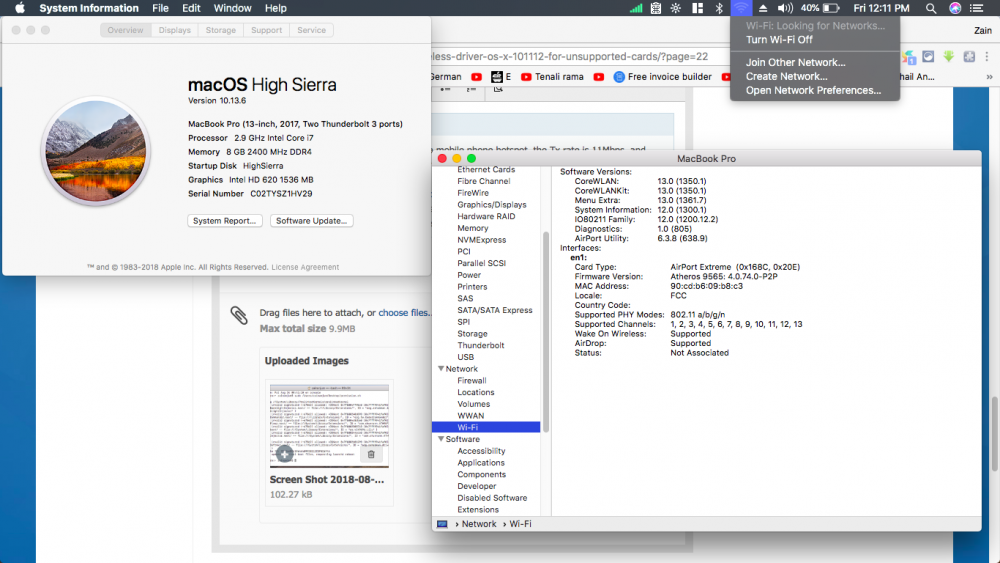The height and width of the screenshot is (563, 1000).
Task: Click the brightness sun icon in menu bar
Action: point(676,8)
